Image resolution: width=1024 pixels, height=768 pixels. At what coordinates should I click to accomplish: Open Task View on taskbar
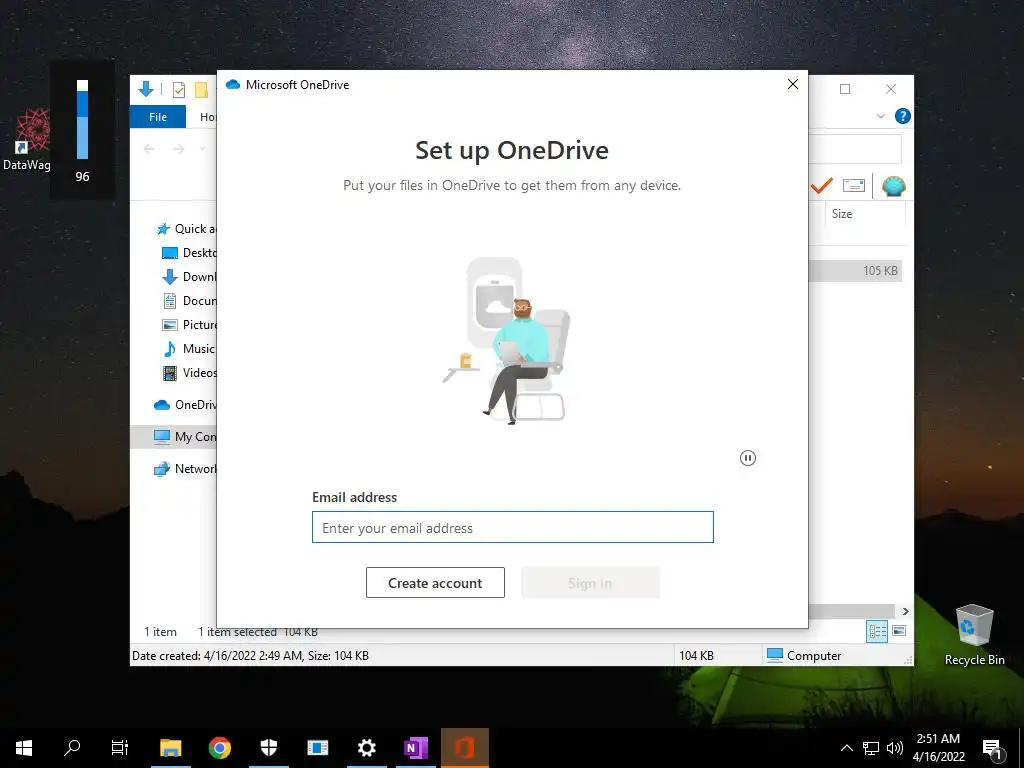tap(120, 748)
